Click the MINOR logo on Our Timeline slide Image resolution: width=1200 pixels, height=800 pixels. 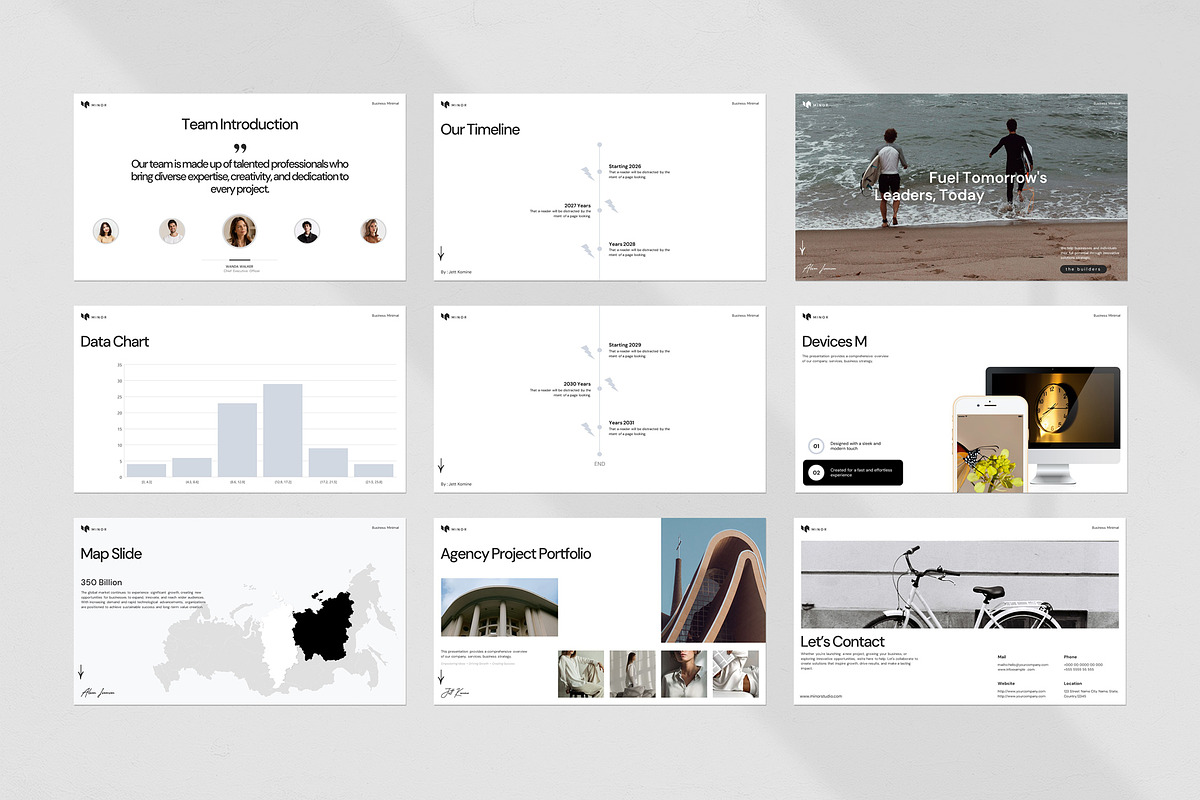pyautogui.click(x=452, y=103)
